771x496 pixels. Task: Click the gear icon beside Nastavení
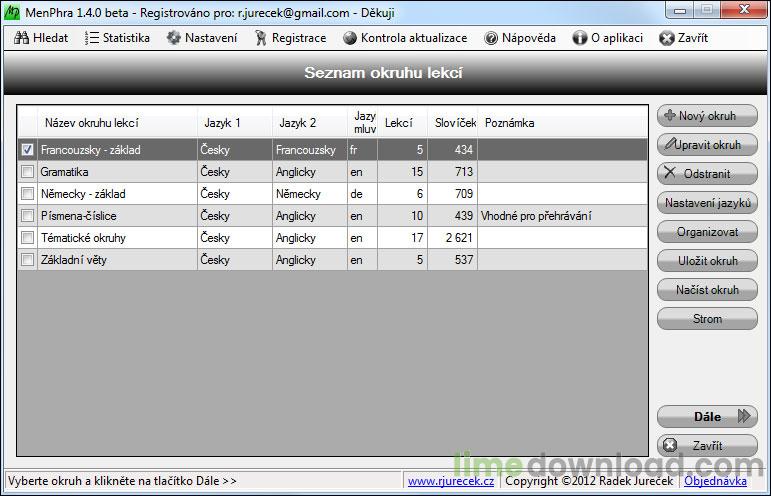(x=174, y=38)
